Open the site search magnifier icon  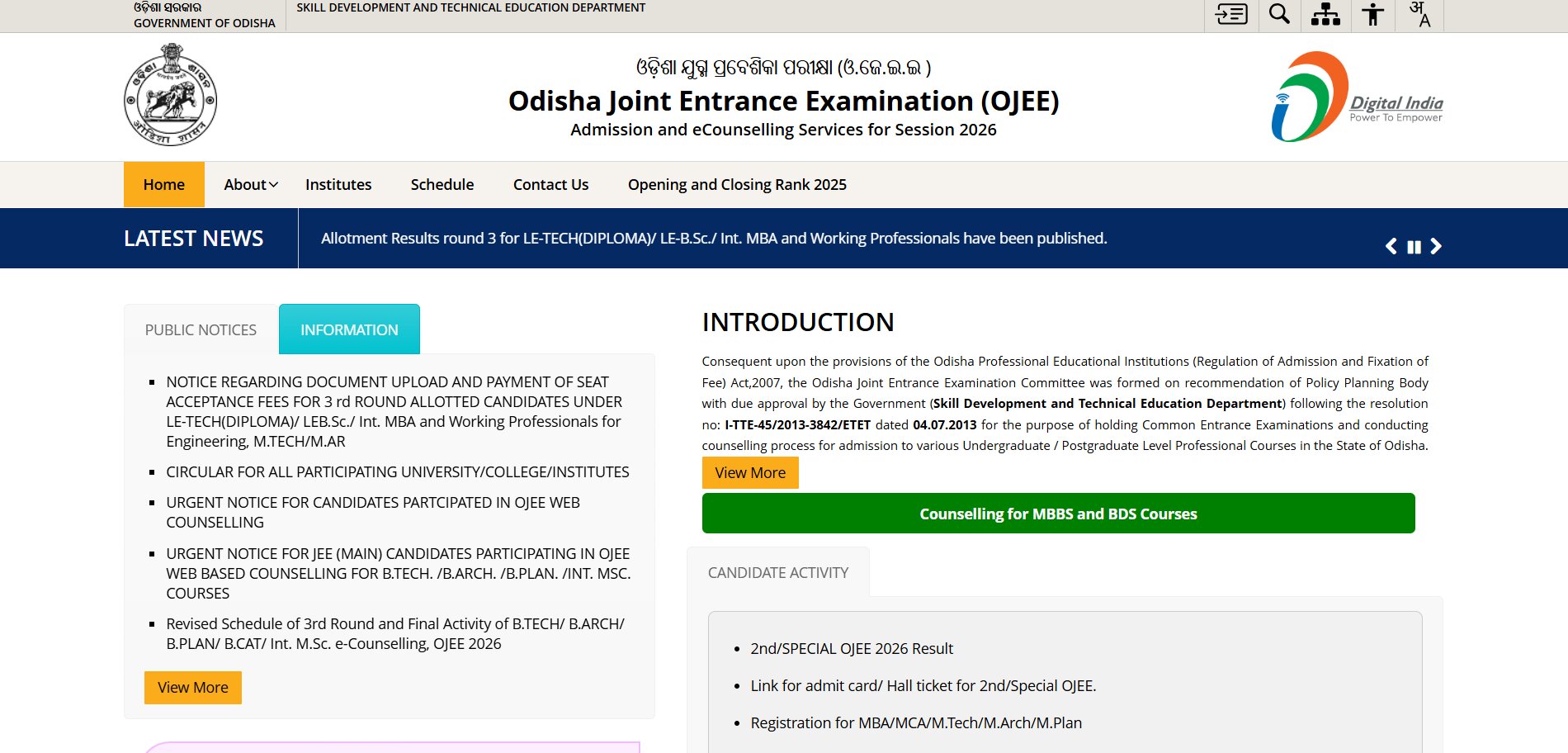click(1279, 14)
